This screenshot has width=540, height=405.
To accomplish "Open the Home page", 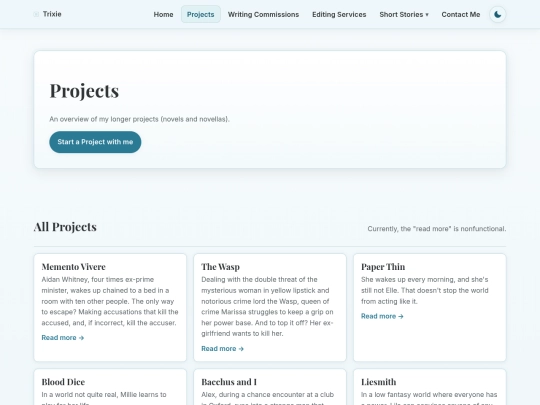I will (x=163, y=14).
